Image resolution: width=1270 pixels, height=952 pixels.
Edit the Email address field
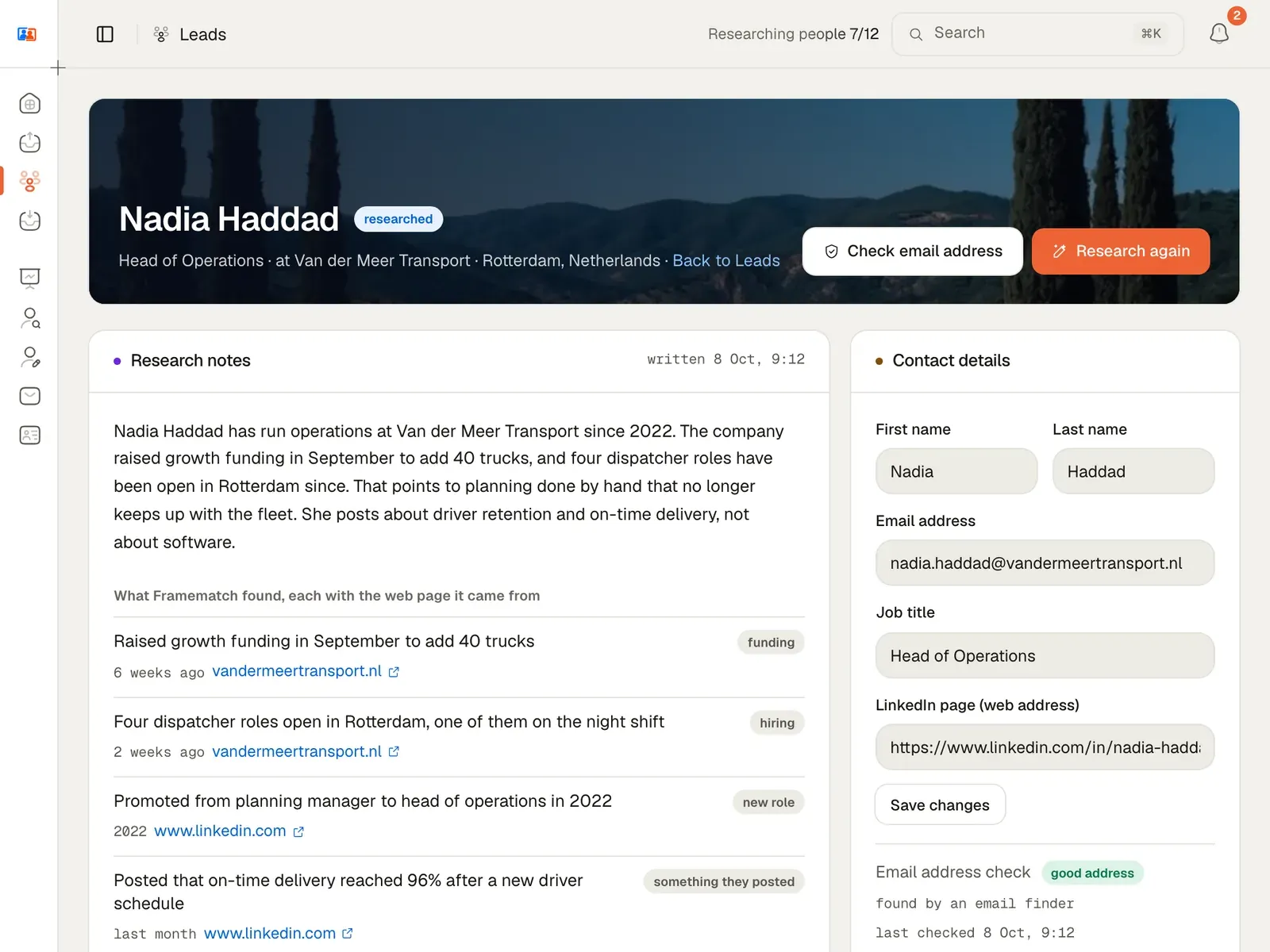click(1045, 563)
